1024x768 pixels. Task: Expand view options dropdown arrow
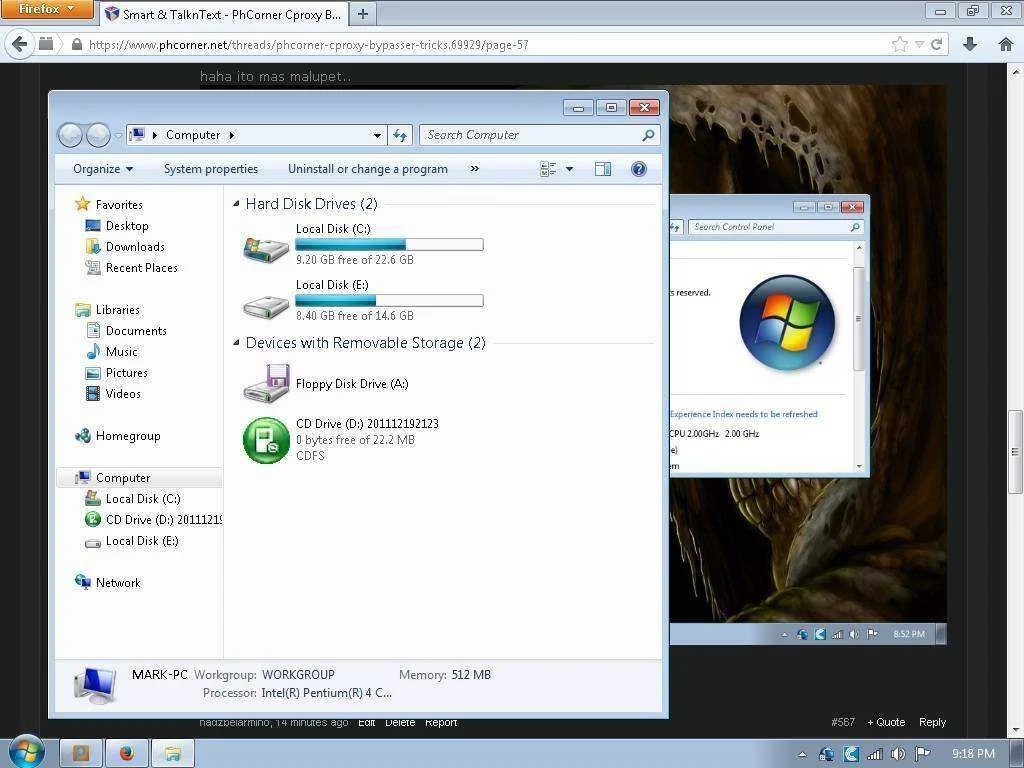[569, 169]
